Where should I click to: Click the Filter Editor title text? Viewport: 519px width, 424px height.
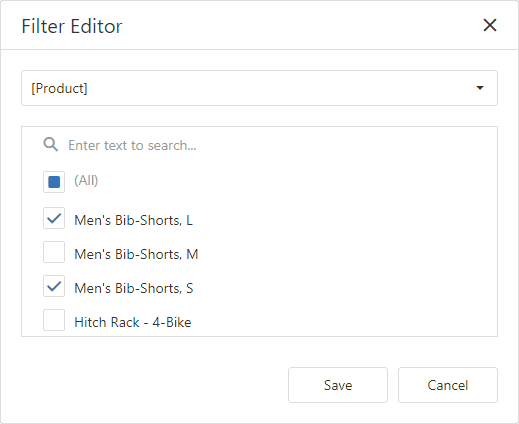[x=72, y=26]
